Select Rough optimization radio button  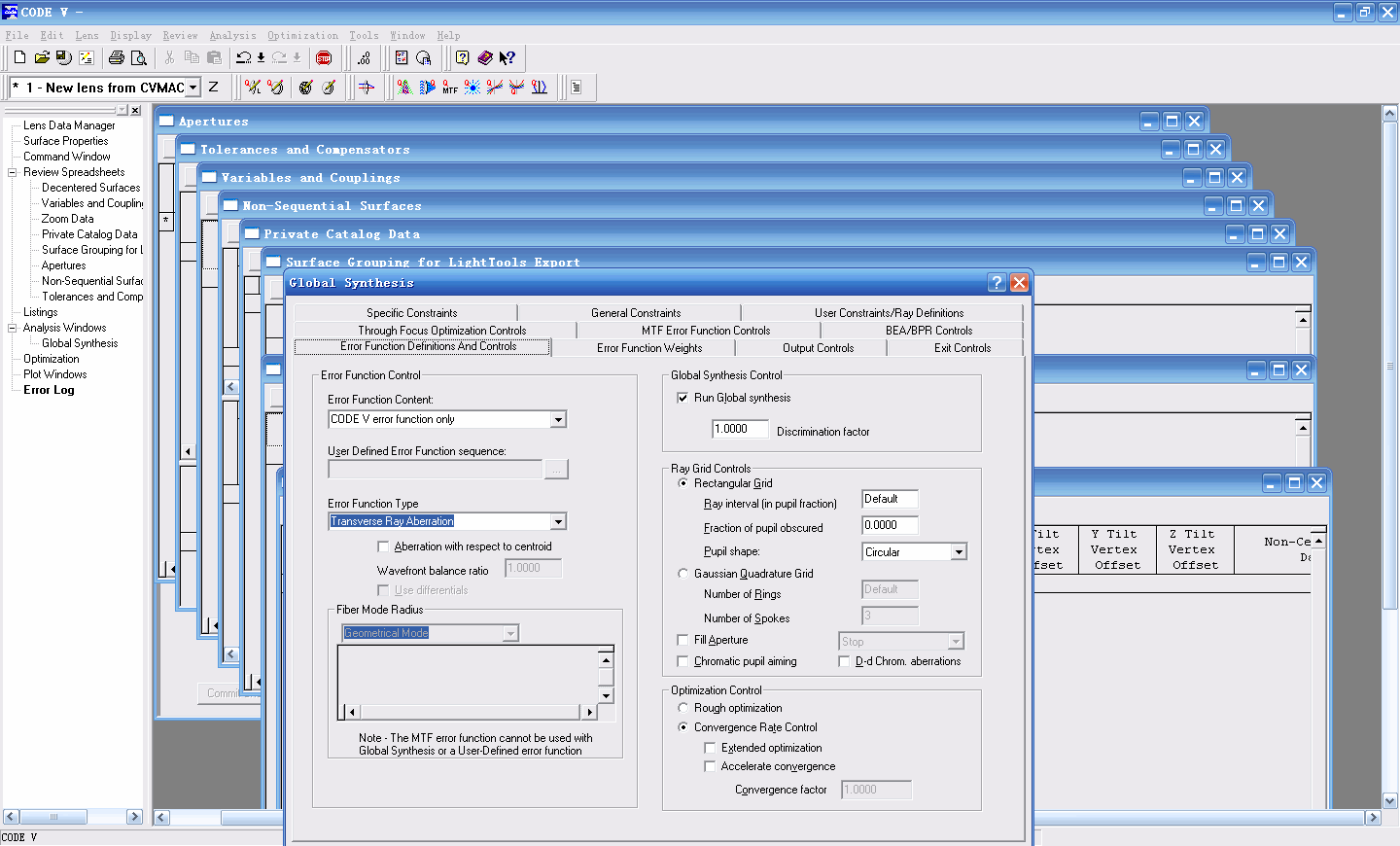click(x=682, y=708)
